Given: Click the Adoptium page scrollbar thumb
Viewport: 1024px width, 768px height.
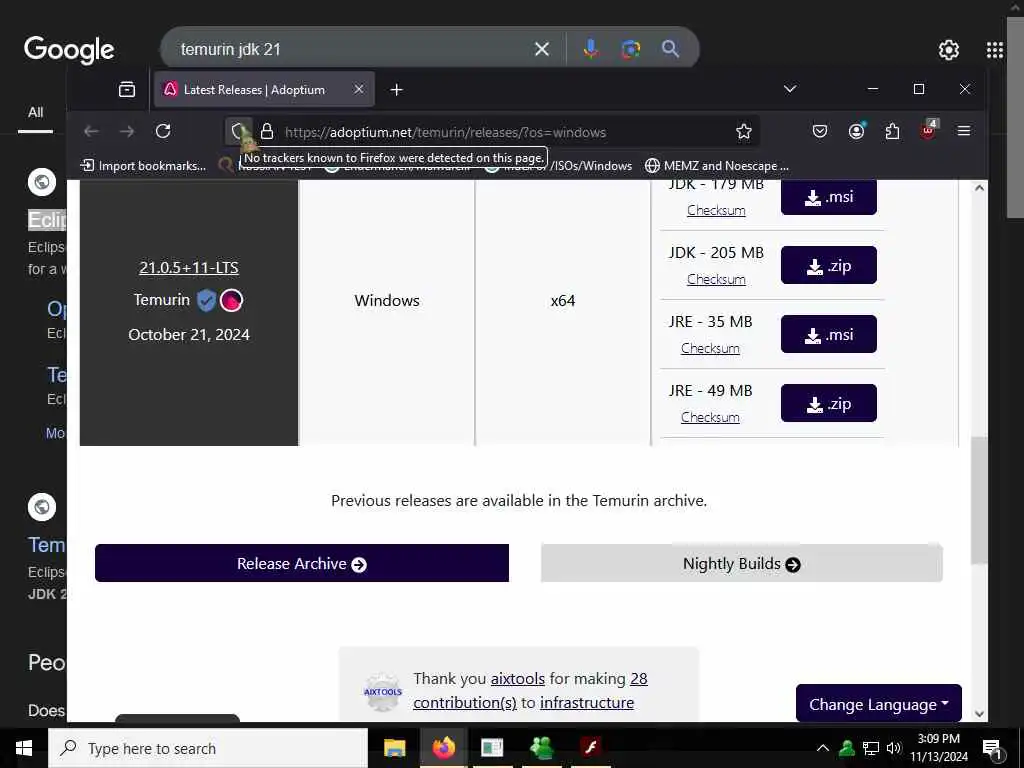Looking at the screenshot, I should point(978,500).
